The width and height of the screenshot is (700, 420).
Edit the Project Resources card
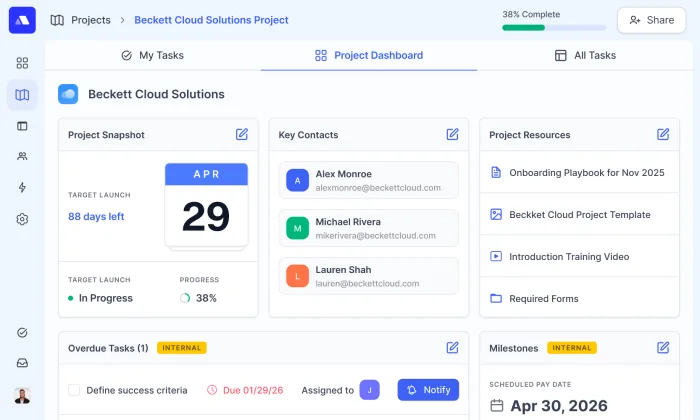pos(663,134)
